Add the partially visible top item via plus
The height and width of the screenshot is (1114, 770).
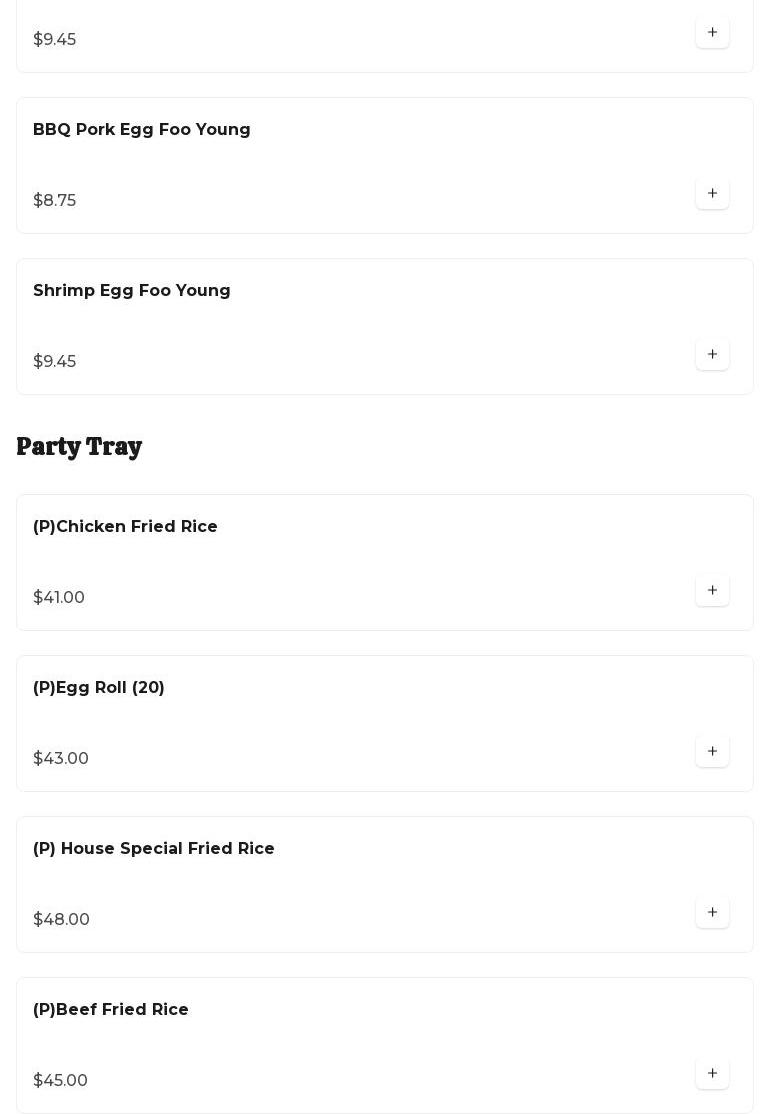click(x=712, y=32)
